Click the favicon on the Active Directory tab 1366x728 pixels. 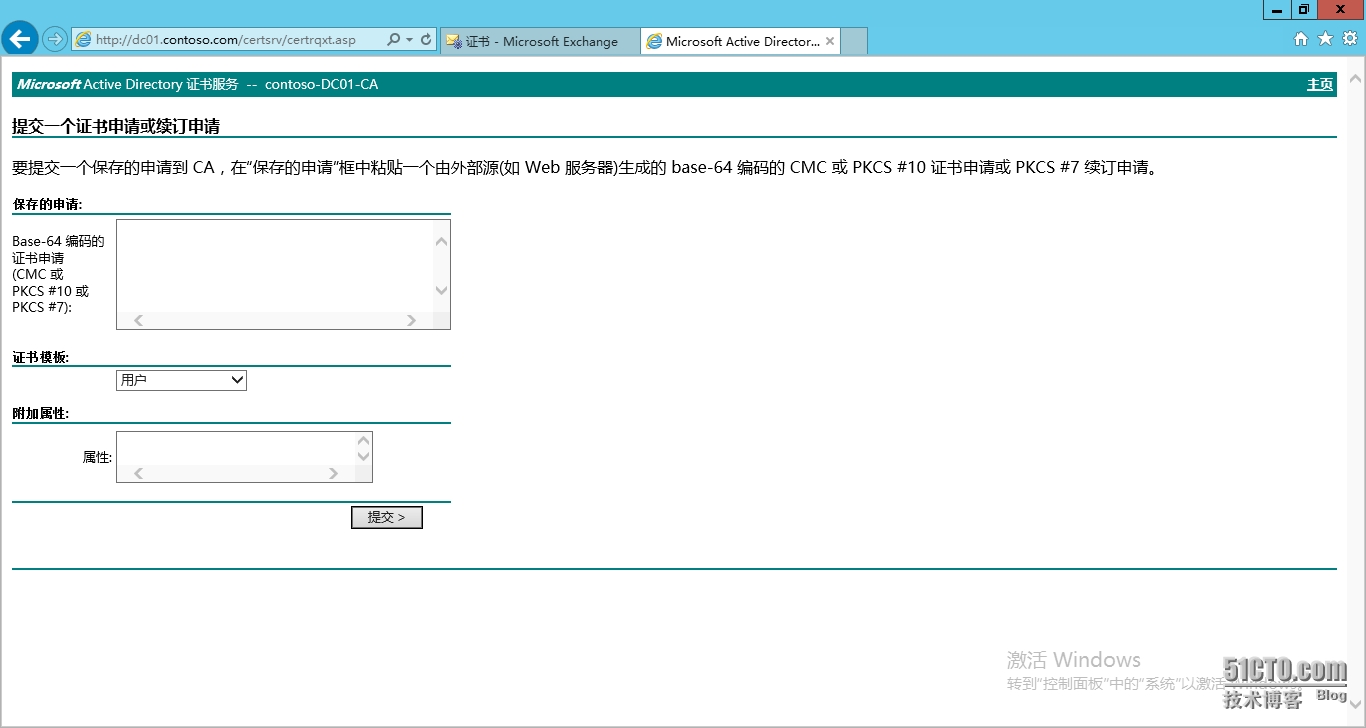coord(655,41)
